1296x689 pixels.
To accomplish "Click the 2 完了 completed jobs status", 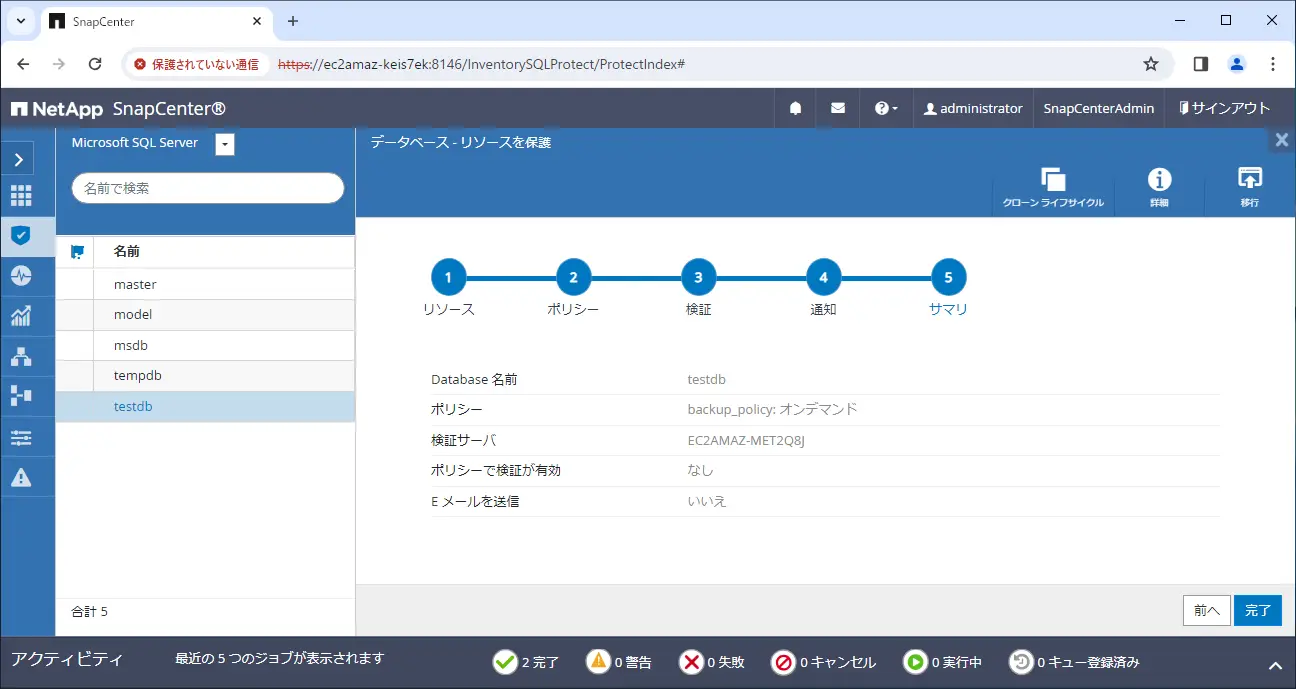I will pyautogui.click(x=526, y=662).
